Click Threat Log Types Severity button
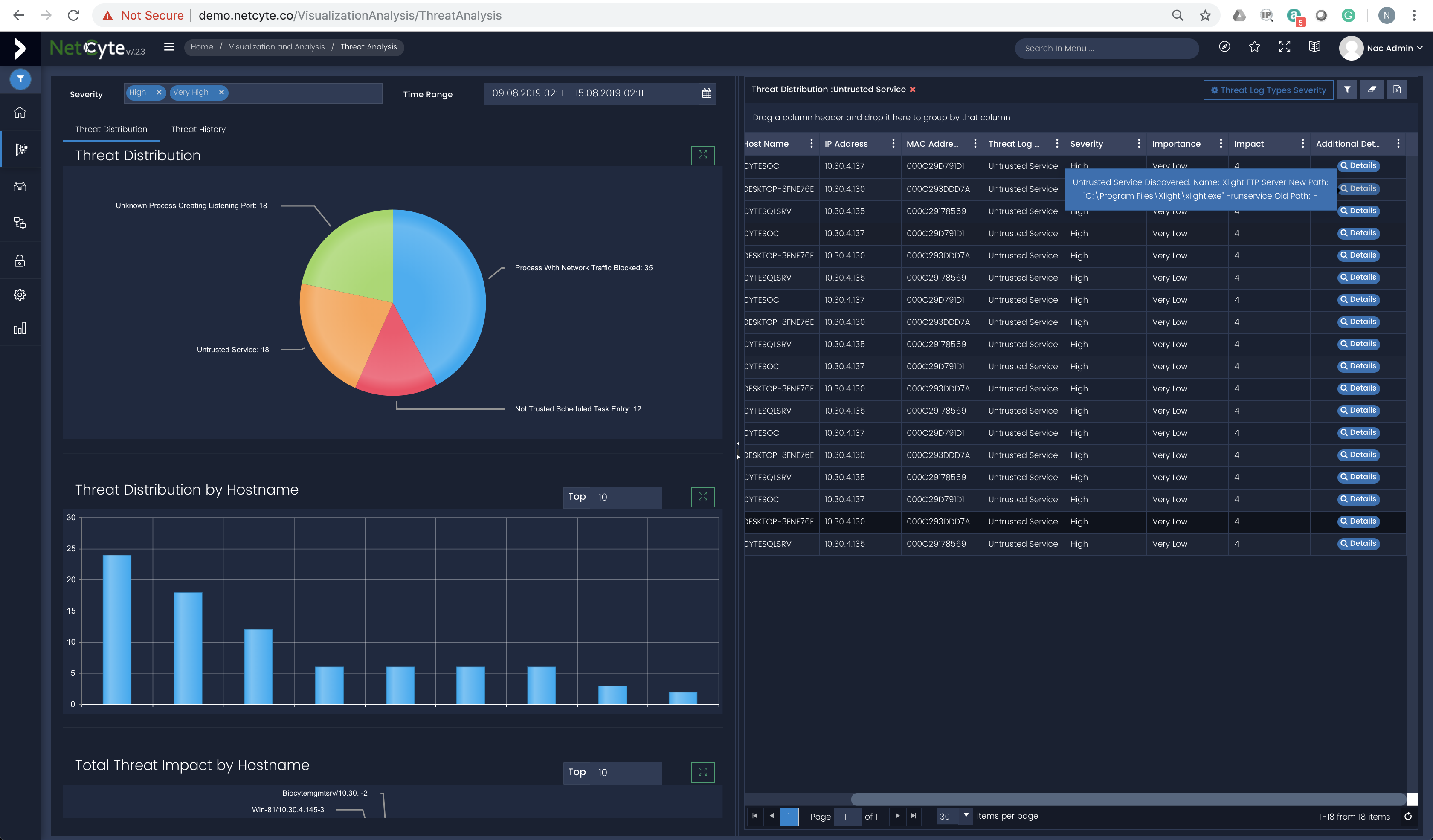Viewport: 1433px width, 840px height. click(1268, 90)
